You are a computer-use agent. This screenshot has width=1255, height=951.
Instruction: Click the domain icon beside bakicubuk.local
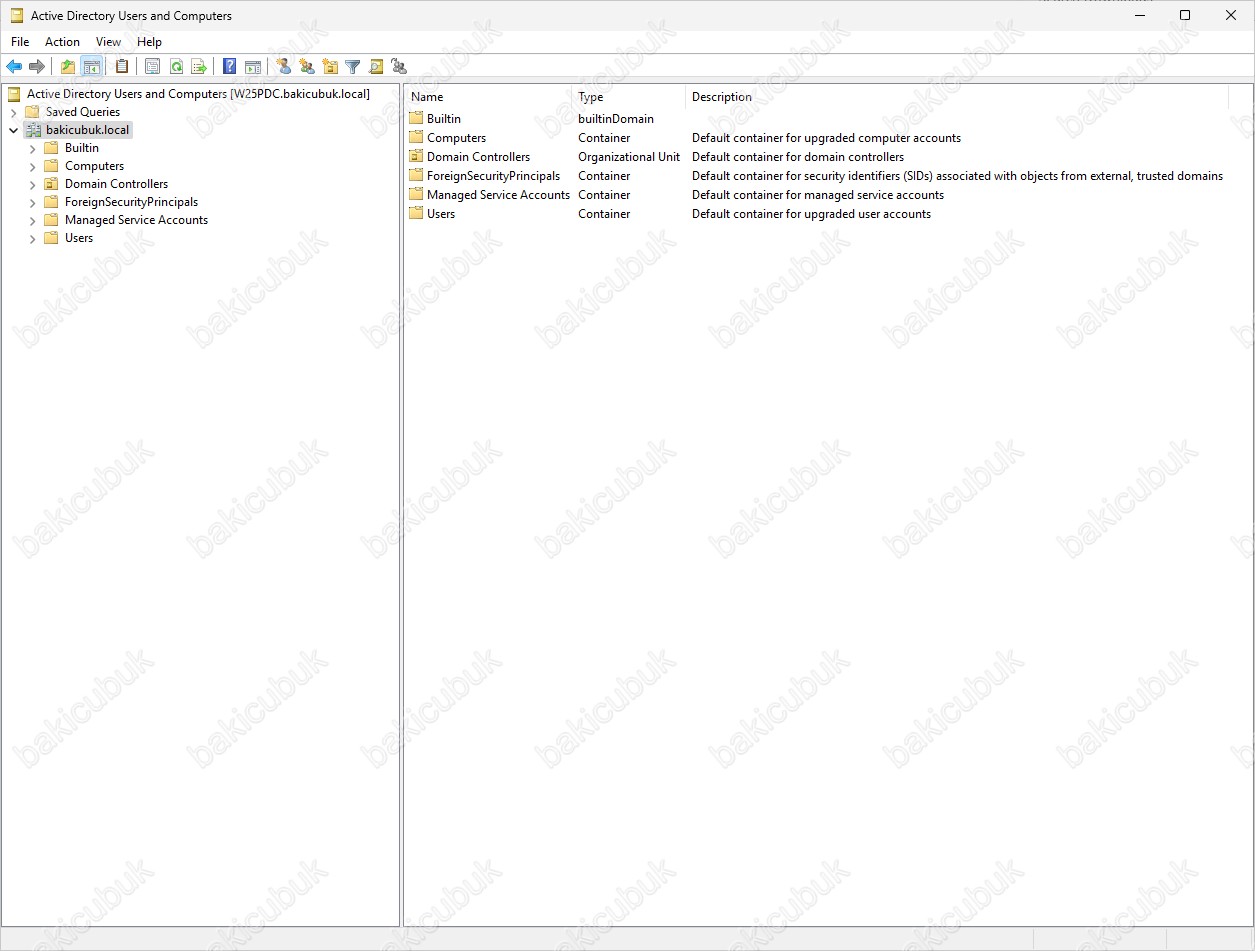33,130
